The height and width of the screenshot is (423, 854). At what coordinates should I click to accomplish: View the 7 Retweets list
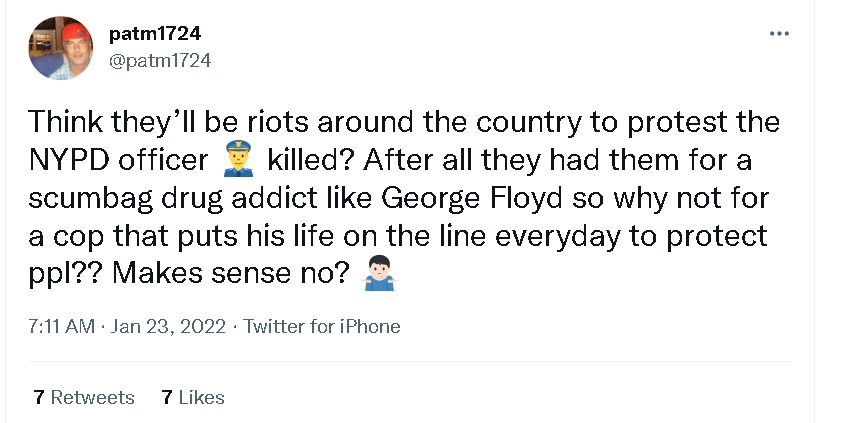click(83, 397)
